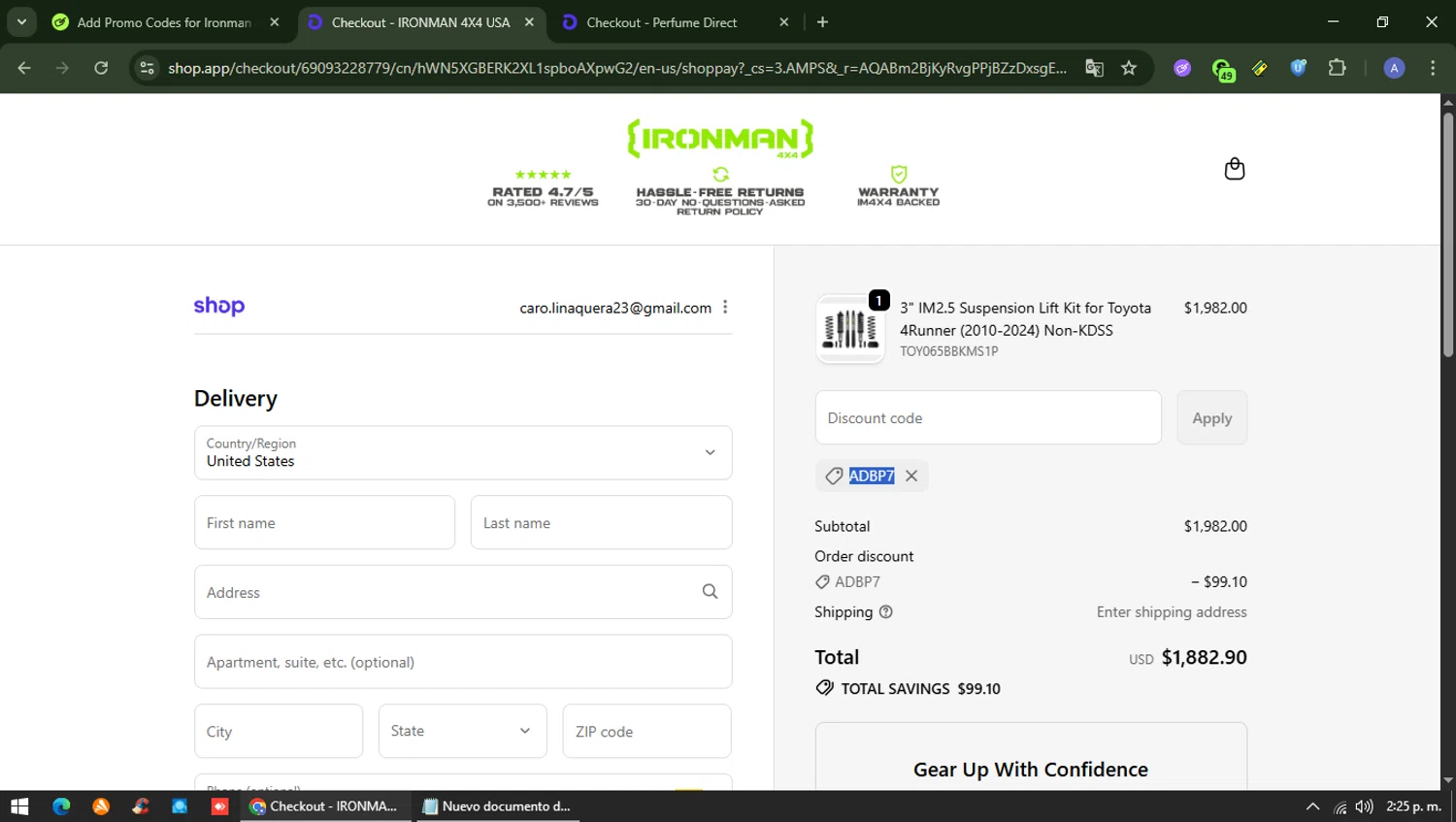Open the network icon in system tray

[x=1340, y=806]
